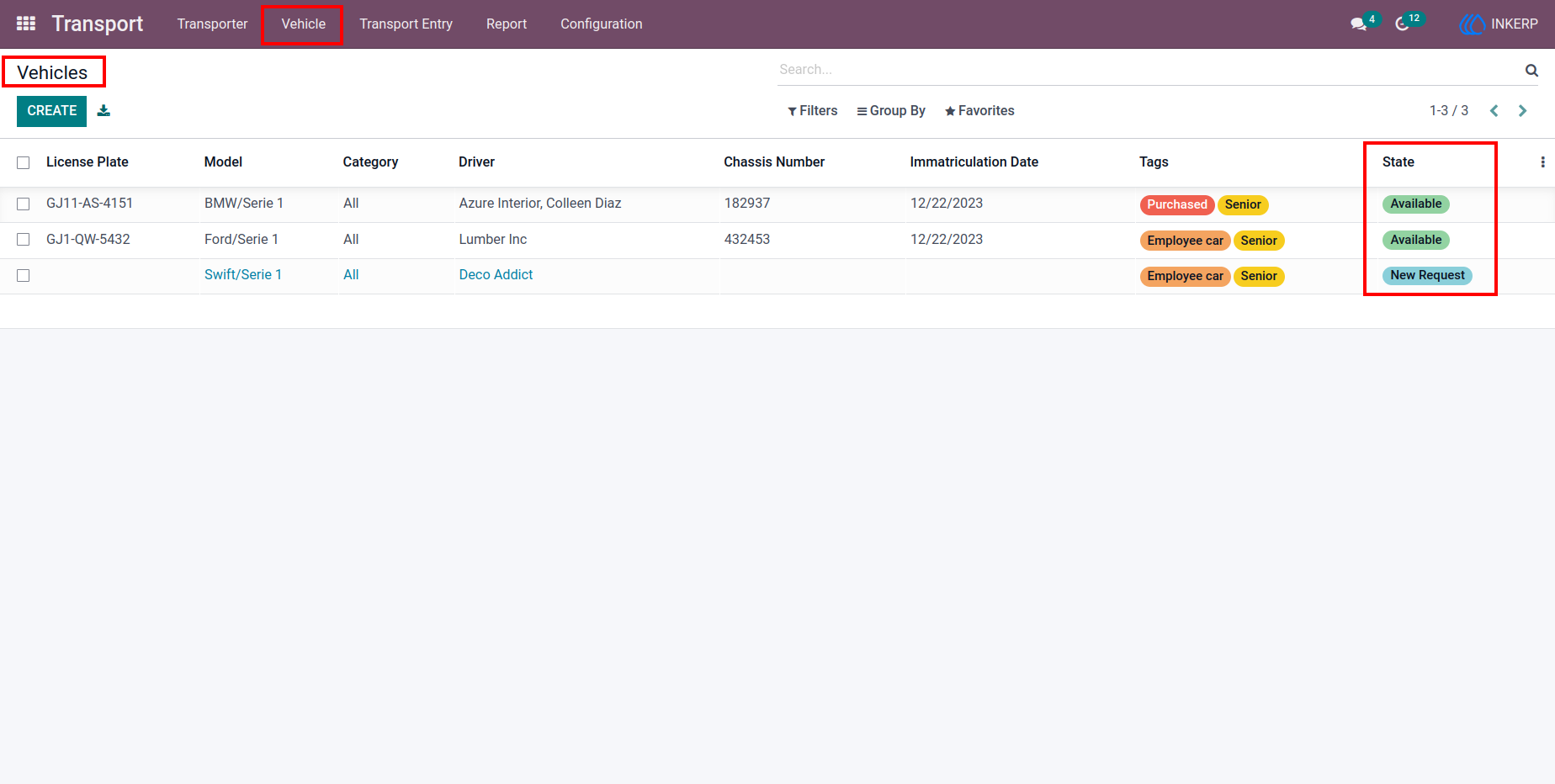Click the 1-3 / 3 pager counter
Viewport: 1555px width, 784px height.
(1449, 110)
